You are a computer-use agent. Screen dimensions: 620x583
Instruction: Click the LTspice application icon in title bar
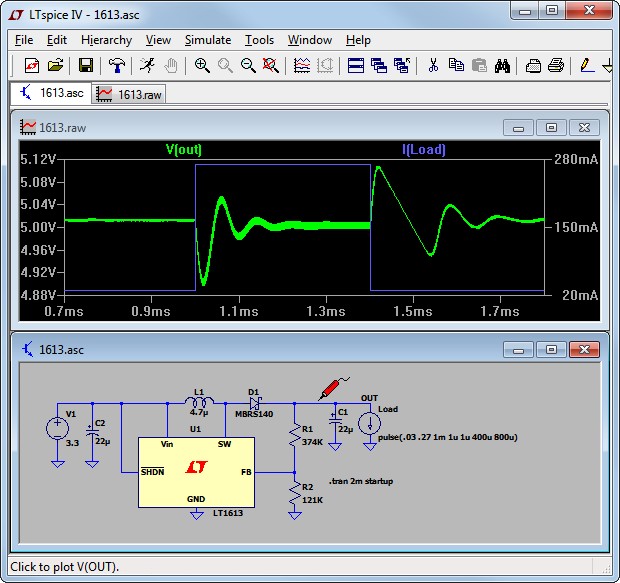(16, 15)
